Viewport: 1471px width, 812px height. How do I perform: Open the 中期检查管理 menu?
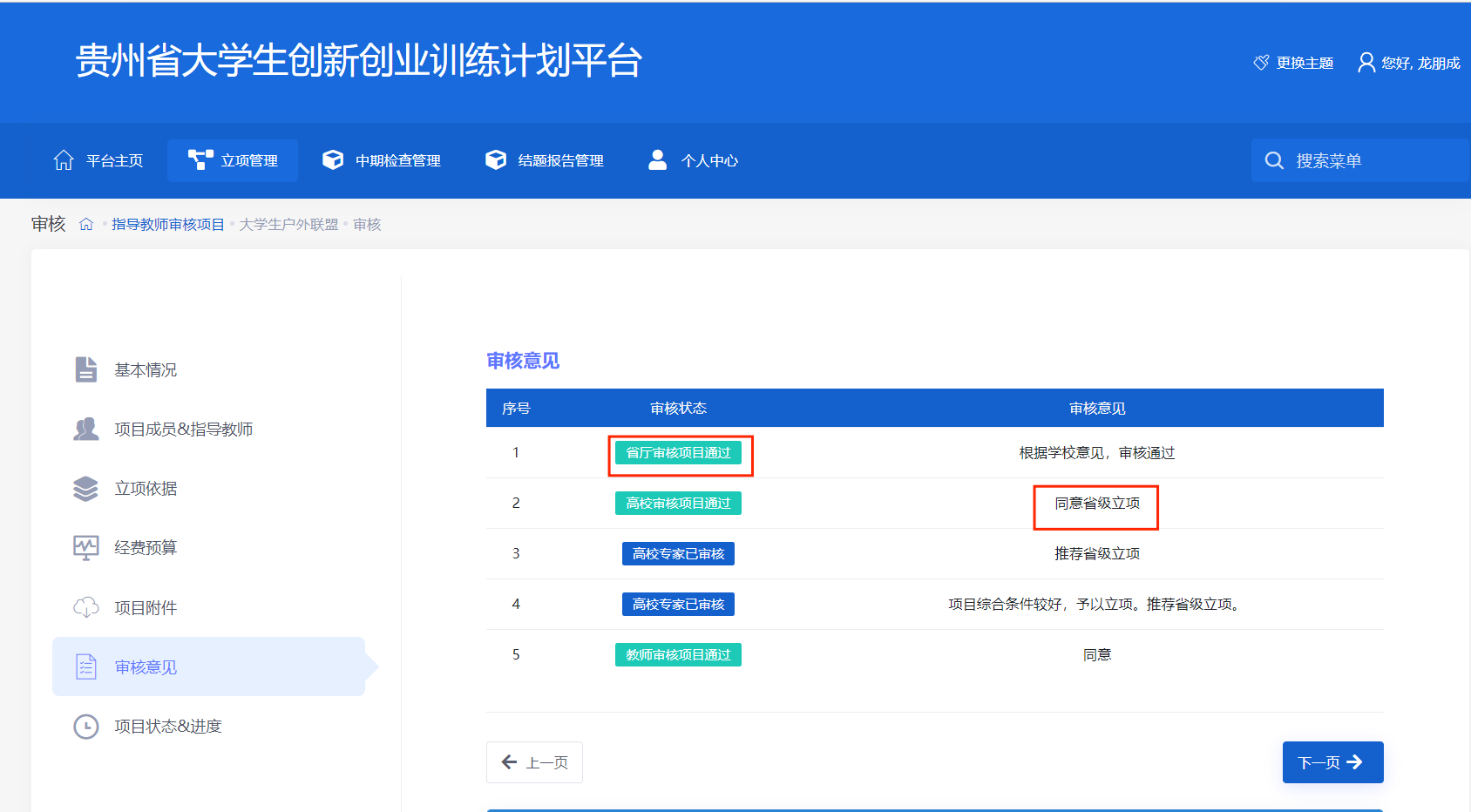click(382, 160)
